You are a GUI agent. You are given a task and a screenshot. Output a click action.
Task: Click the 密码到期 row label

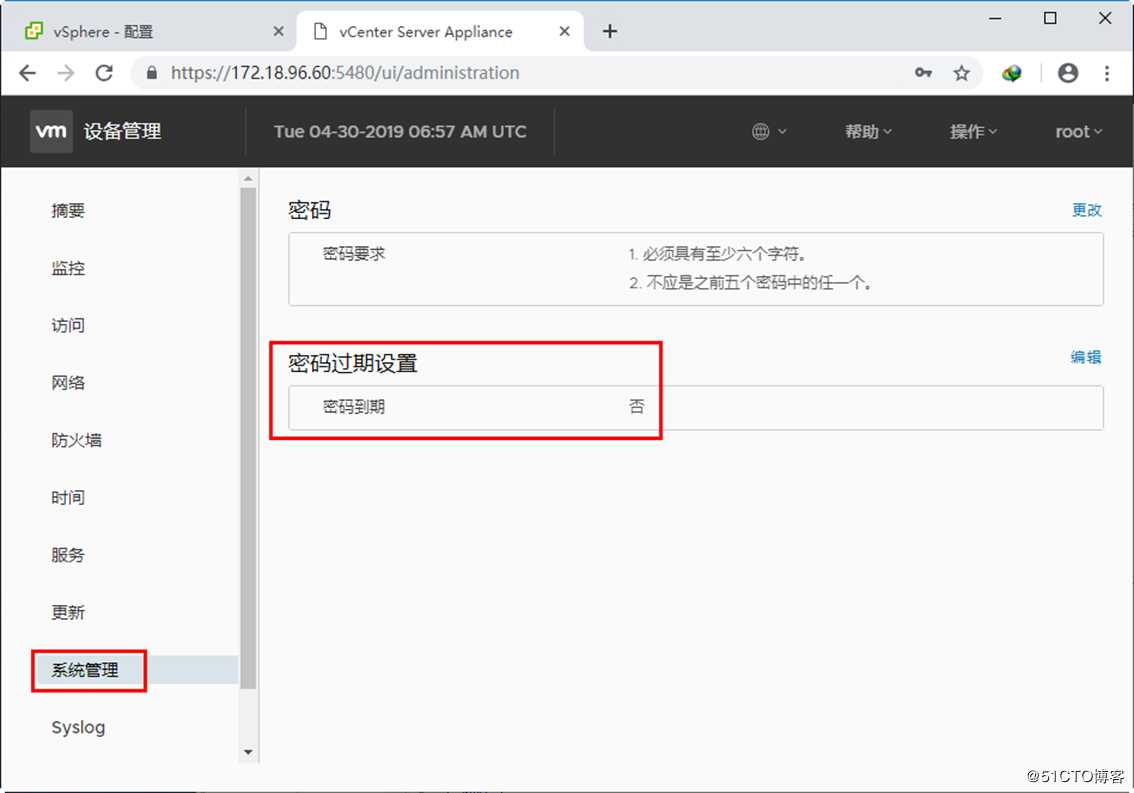pos(354,407)
